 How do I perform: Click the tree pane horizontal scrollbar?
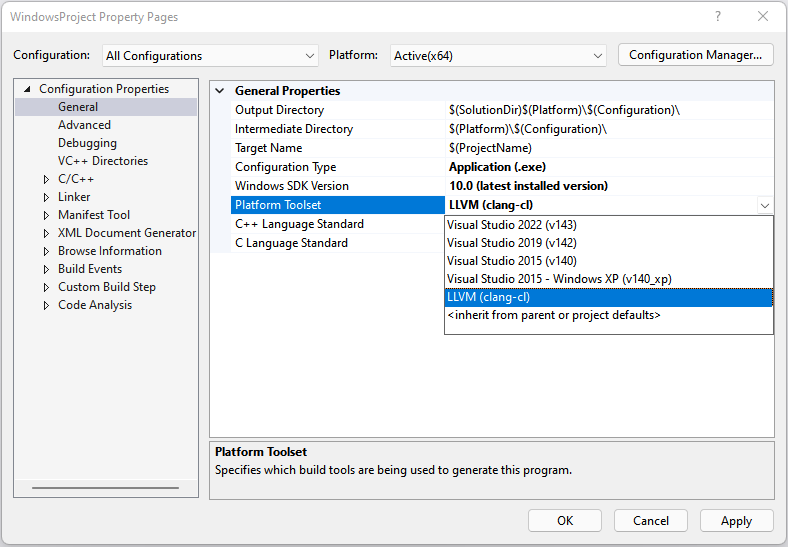(105, 488)
